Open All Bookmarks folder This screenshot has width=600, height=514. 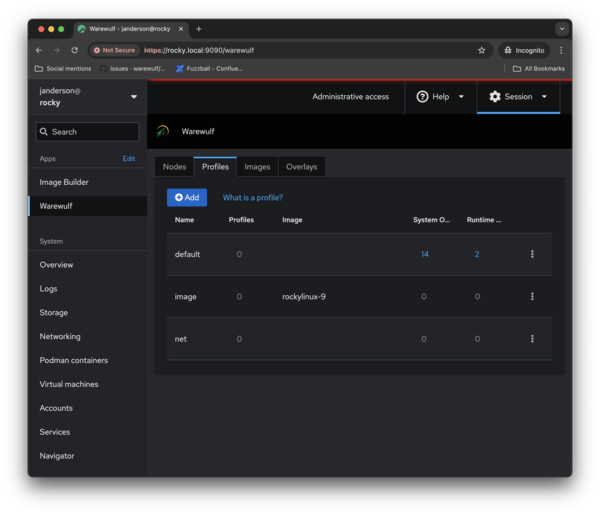(539, 69)
